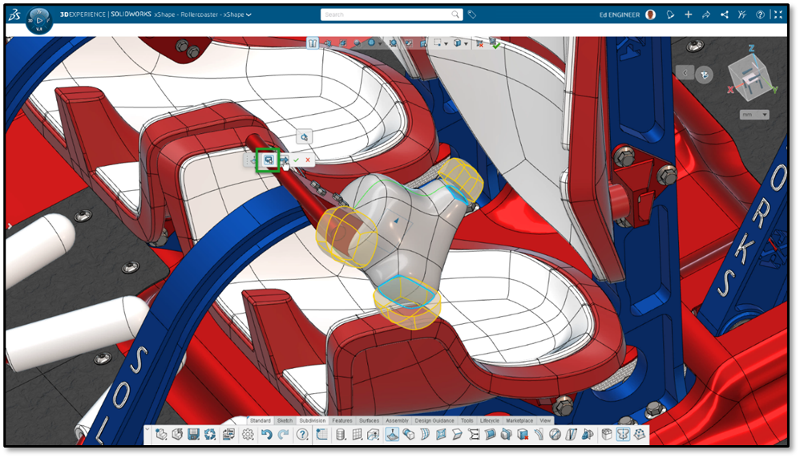Viewport: 800px width, 458px height.
Task: Click the Undo arrow in bottom toolbar
Action: [269, 435]
